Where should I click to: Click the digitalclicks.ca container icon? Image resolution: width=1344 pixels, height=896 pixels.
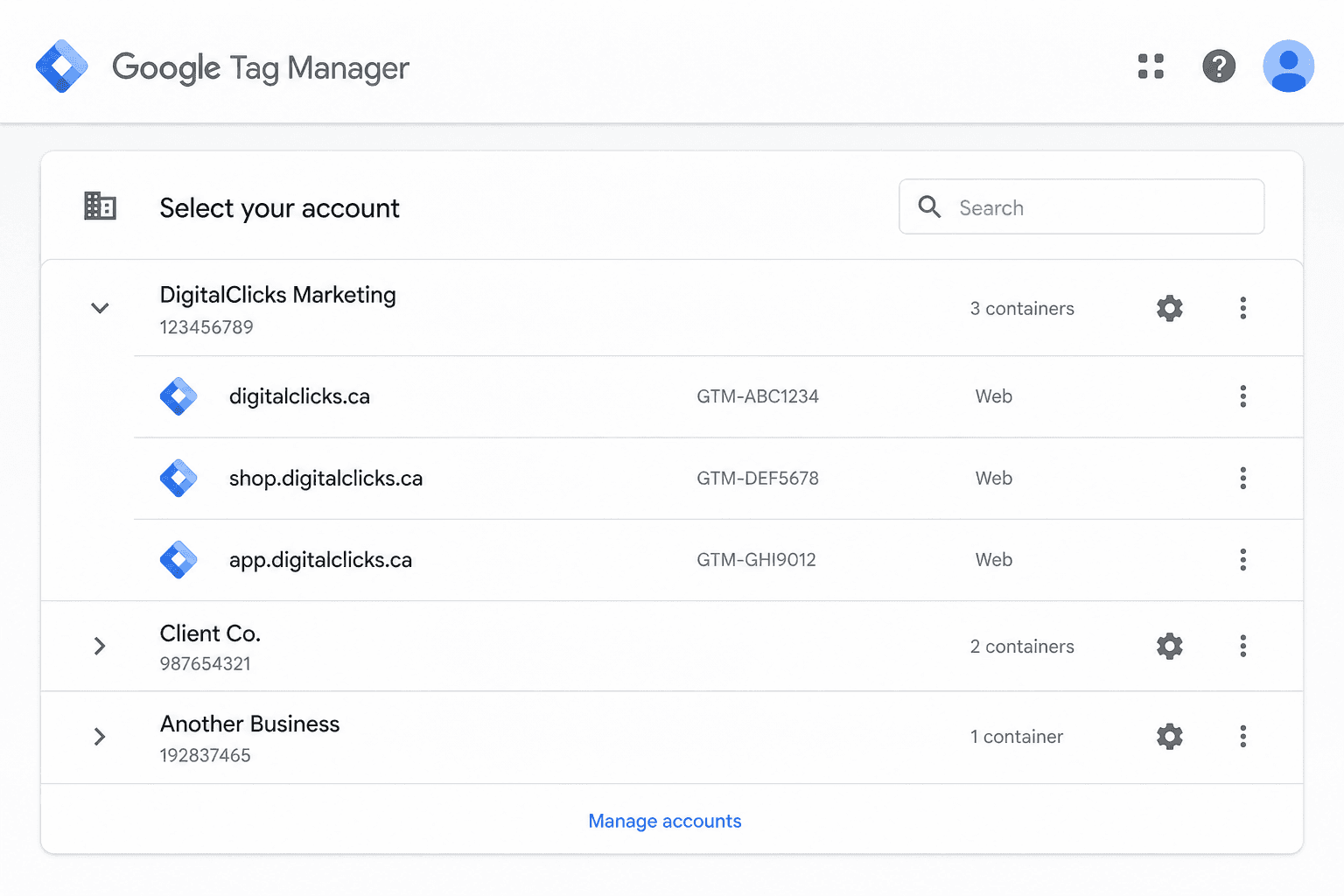click(178, 396)
